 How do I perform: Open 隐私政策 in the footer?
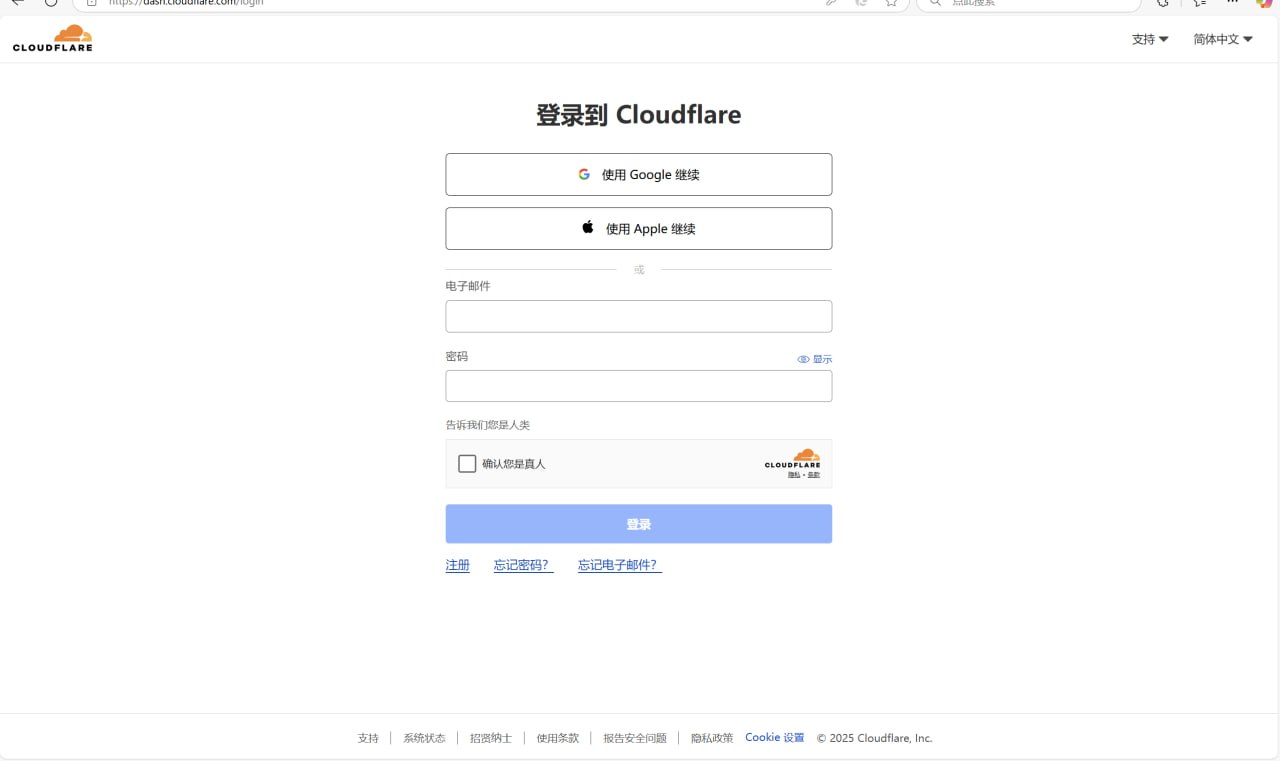click(x=711, y=738)
